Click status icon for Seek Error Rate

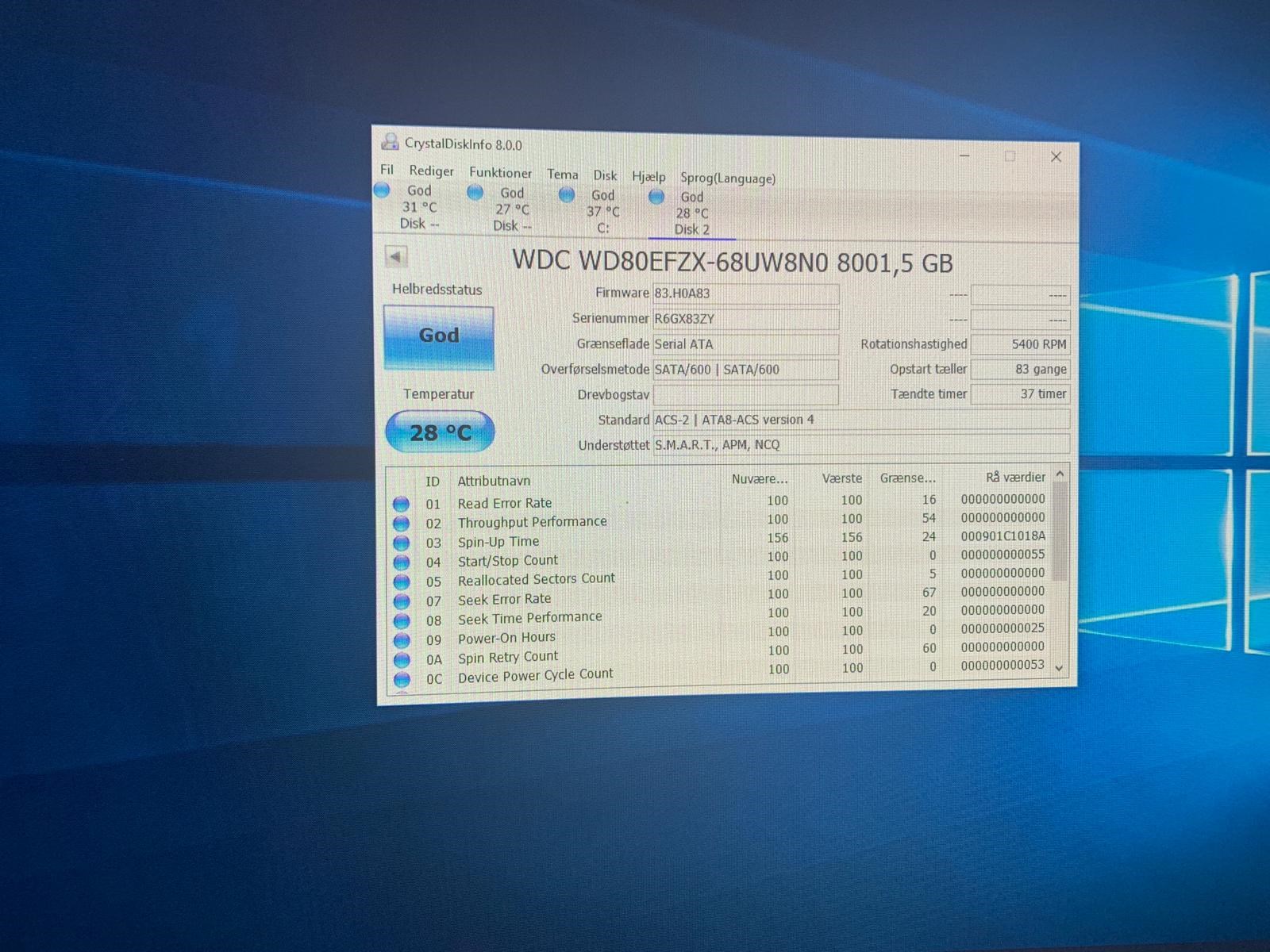click(401, 601)
